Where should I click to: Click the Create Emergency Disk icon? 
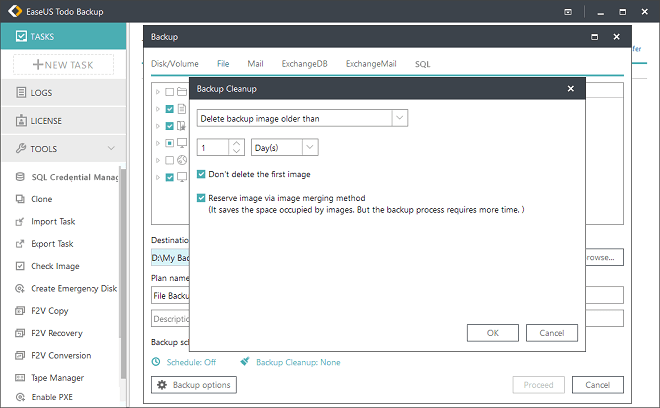click(20, 288)
